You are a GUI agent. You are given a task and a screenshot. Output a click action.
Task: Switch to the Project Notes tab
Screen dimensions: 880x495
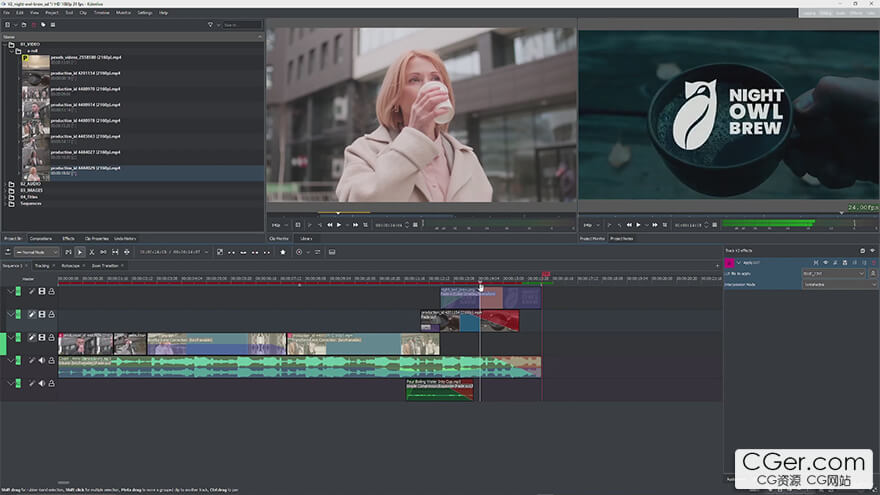click(622, 239)
